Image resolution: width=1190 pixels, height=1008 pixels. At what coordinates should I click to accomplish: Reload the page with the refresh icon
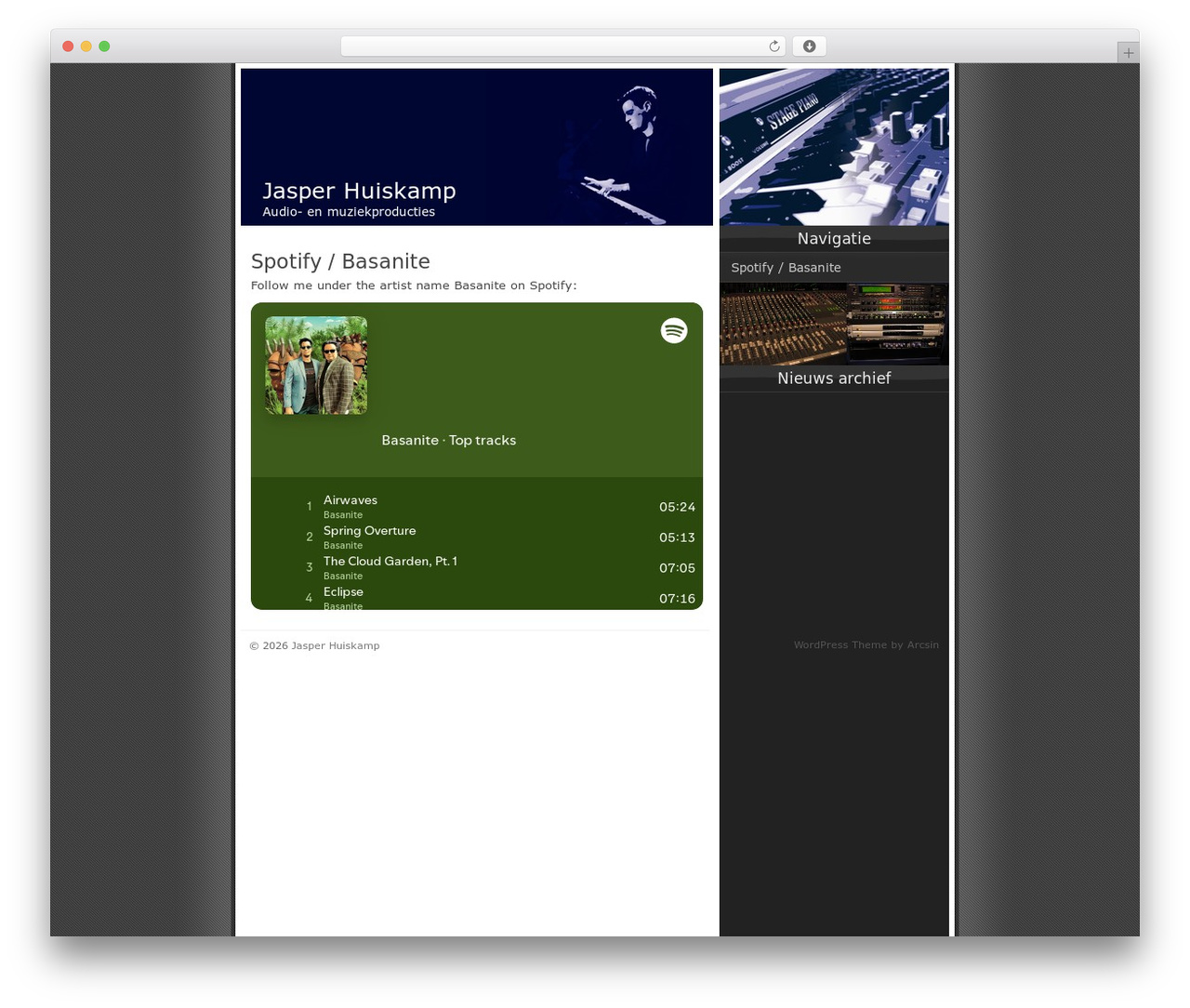773,46
